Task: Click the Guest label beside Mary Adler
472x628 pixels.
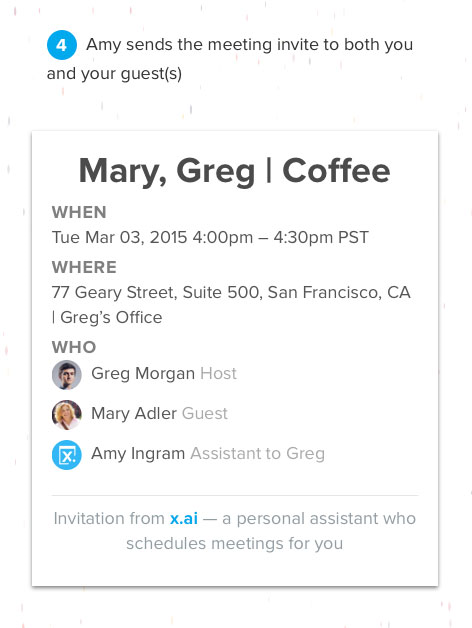Action: click(x=205, y=413)
